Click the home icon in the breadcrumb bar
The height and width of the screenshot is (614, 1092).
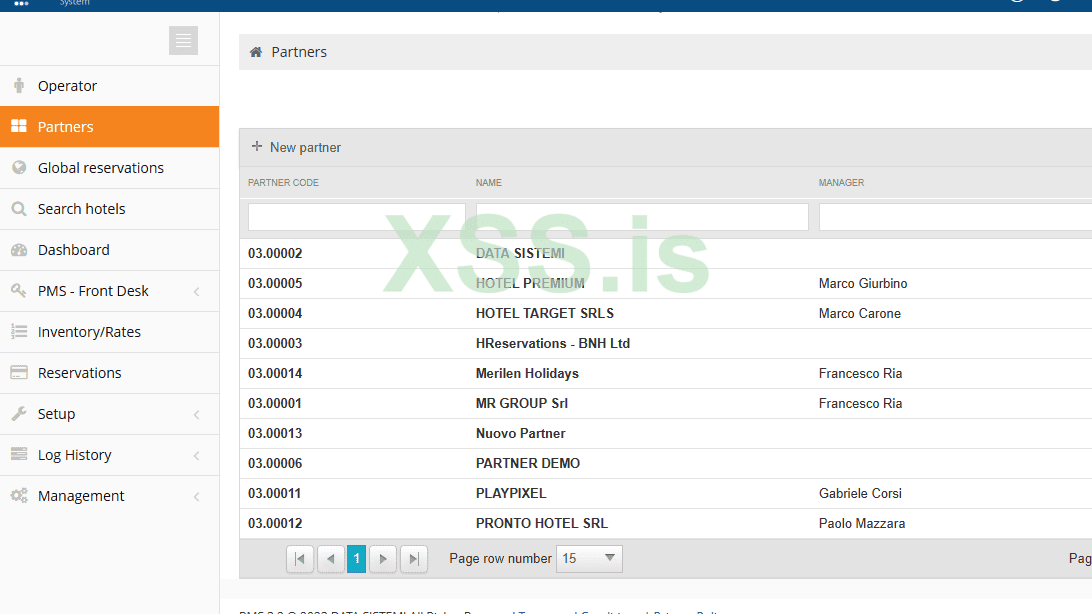coord(259,51)
